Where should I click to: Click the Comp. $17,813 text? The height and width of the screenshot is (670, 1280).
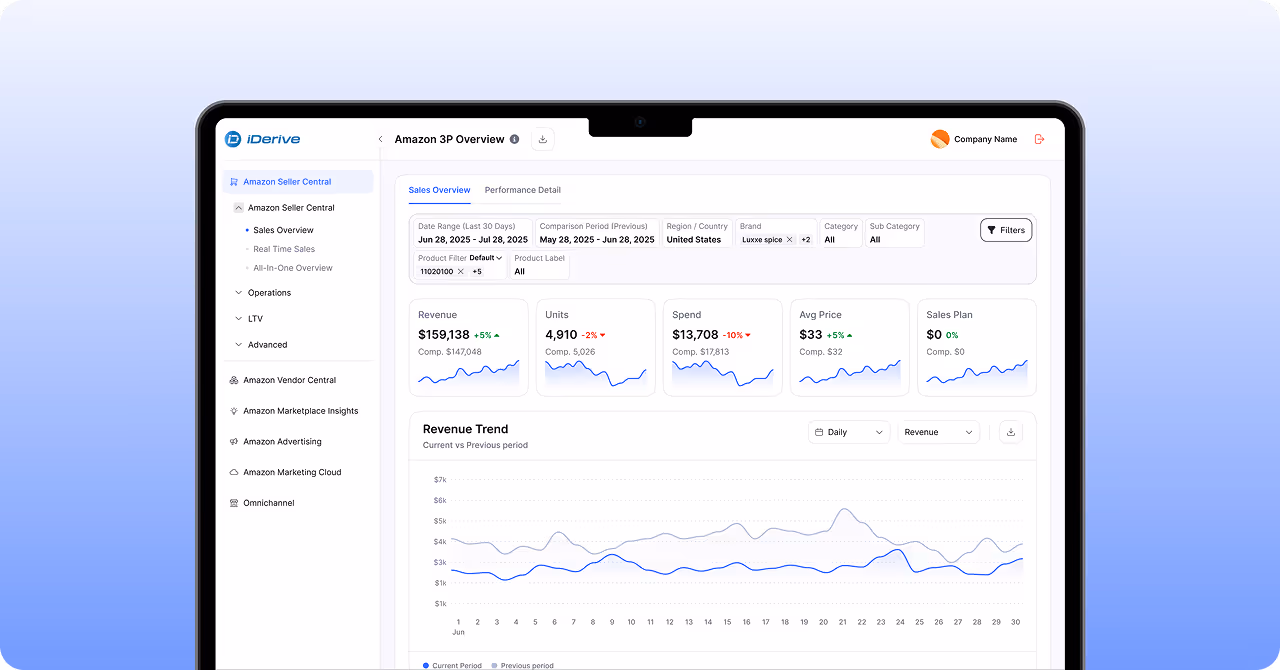pos(701,352)
